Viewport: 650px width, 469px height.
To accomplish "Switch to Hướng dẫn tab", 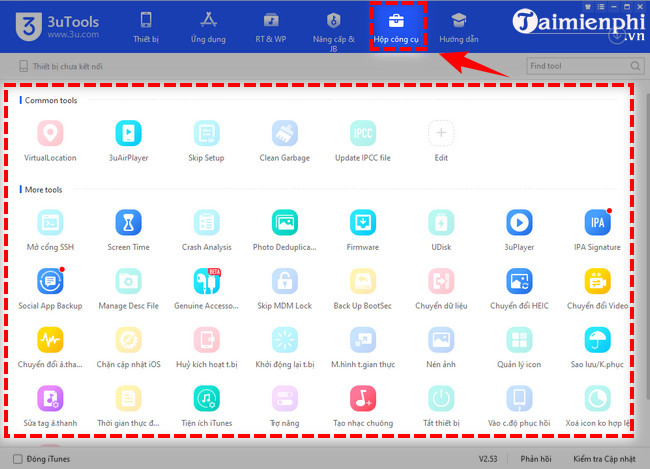I will coord(459,27).
